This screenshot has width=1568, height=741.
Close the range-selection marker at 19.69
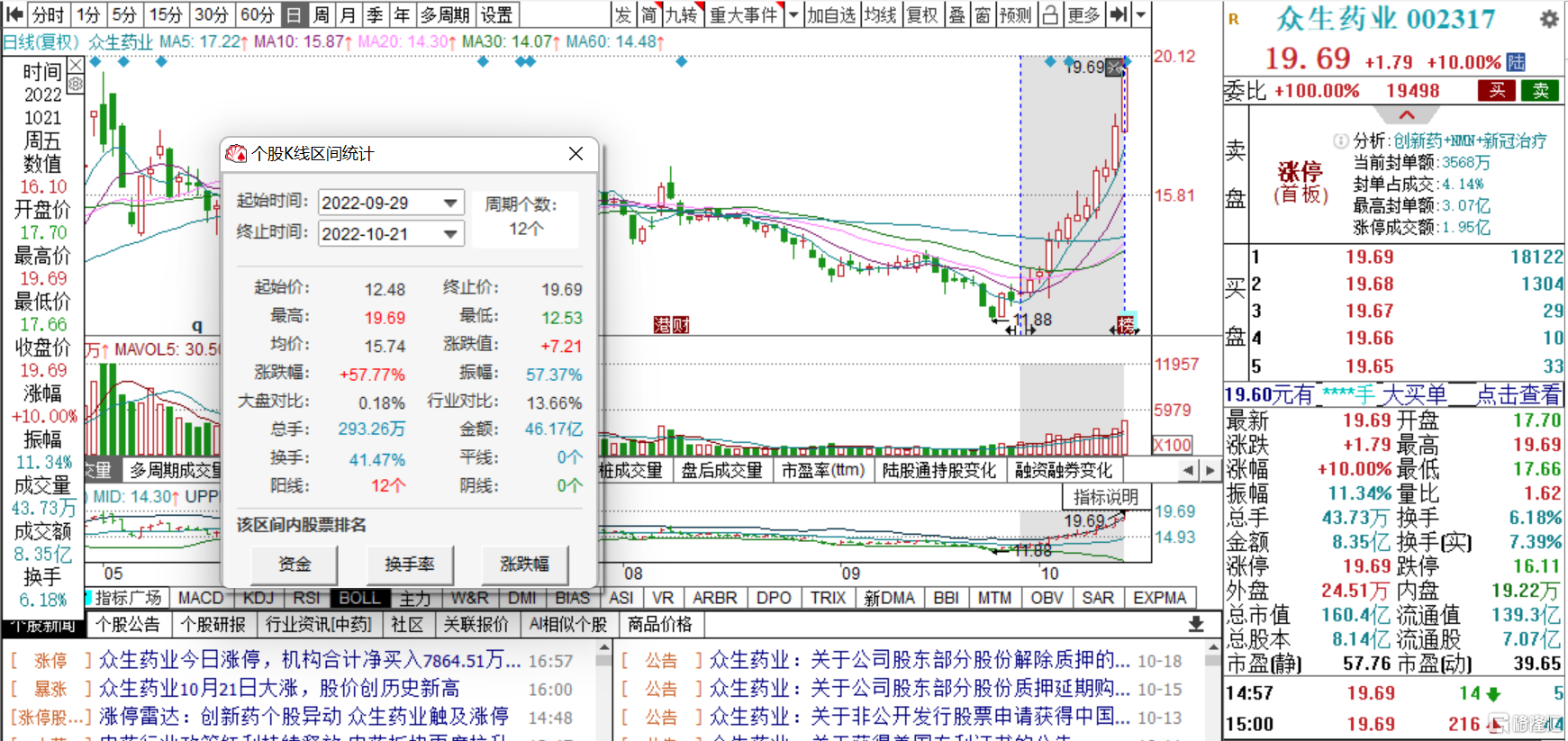pos(1115,67)
